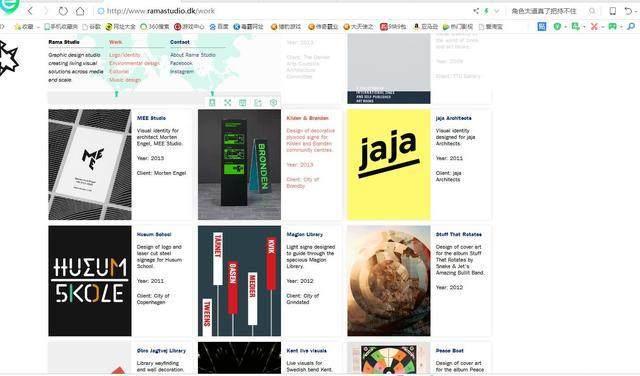Click the undo/restore arrow icon at top right

pos(628,11)
